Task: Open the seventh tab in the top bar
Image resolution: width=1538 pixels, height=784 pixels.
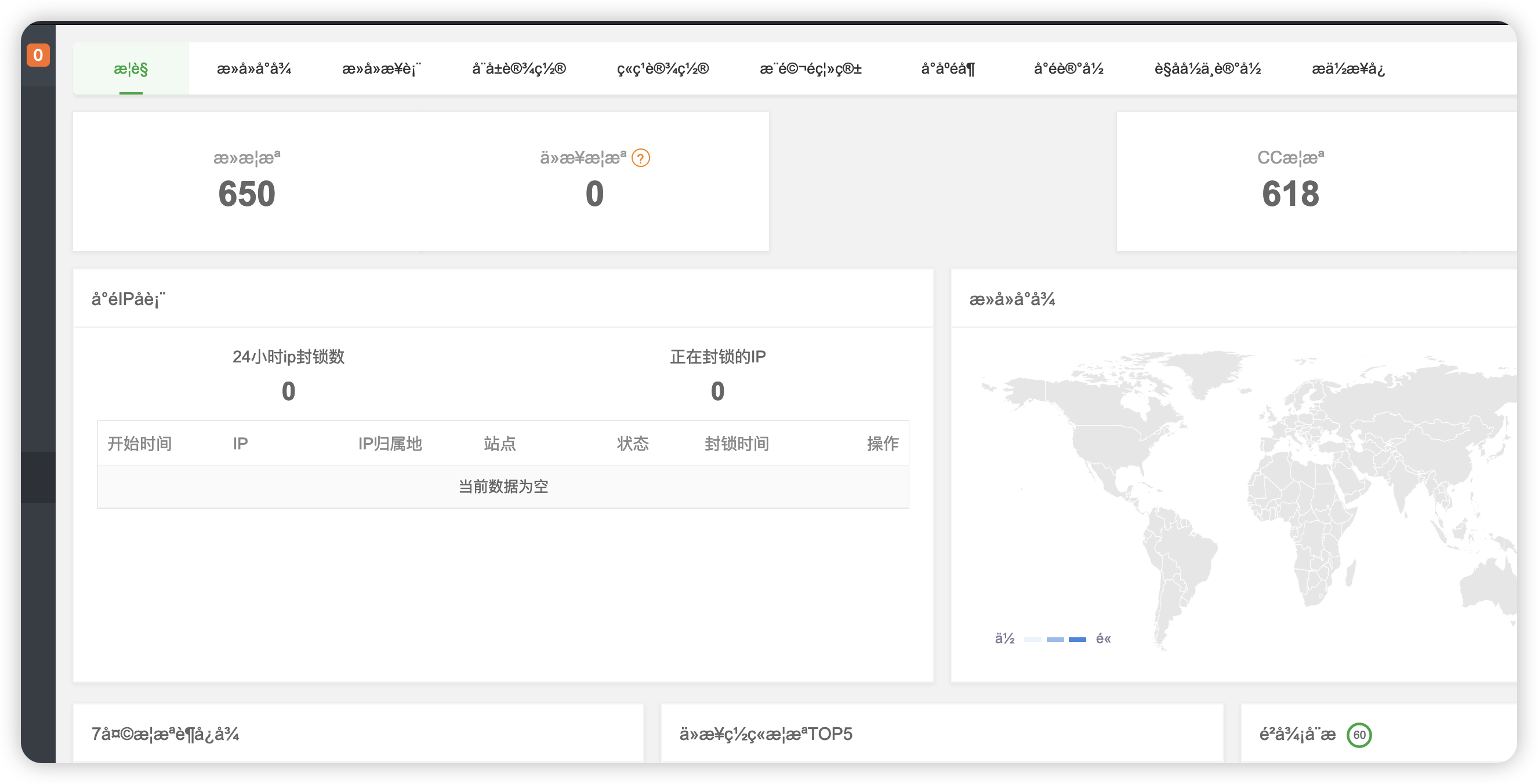Action: coord(948,68)
